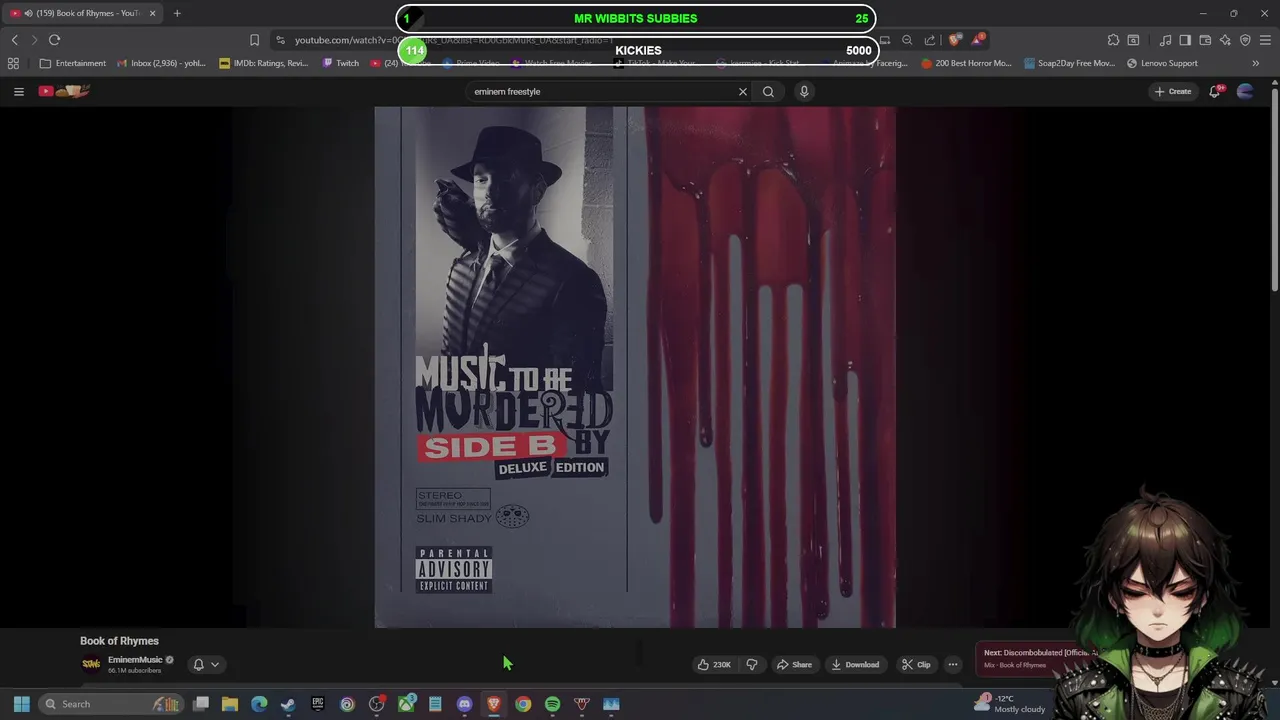This screenshot has width=1280, height=720.
Task: Dislike the video with thumbs down
Action: pyautogui.click(x=752, y=664)
